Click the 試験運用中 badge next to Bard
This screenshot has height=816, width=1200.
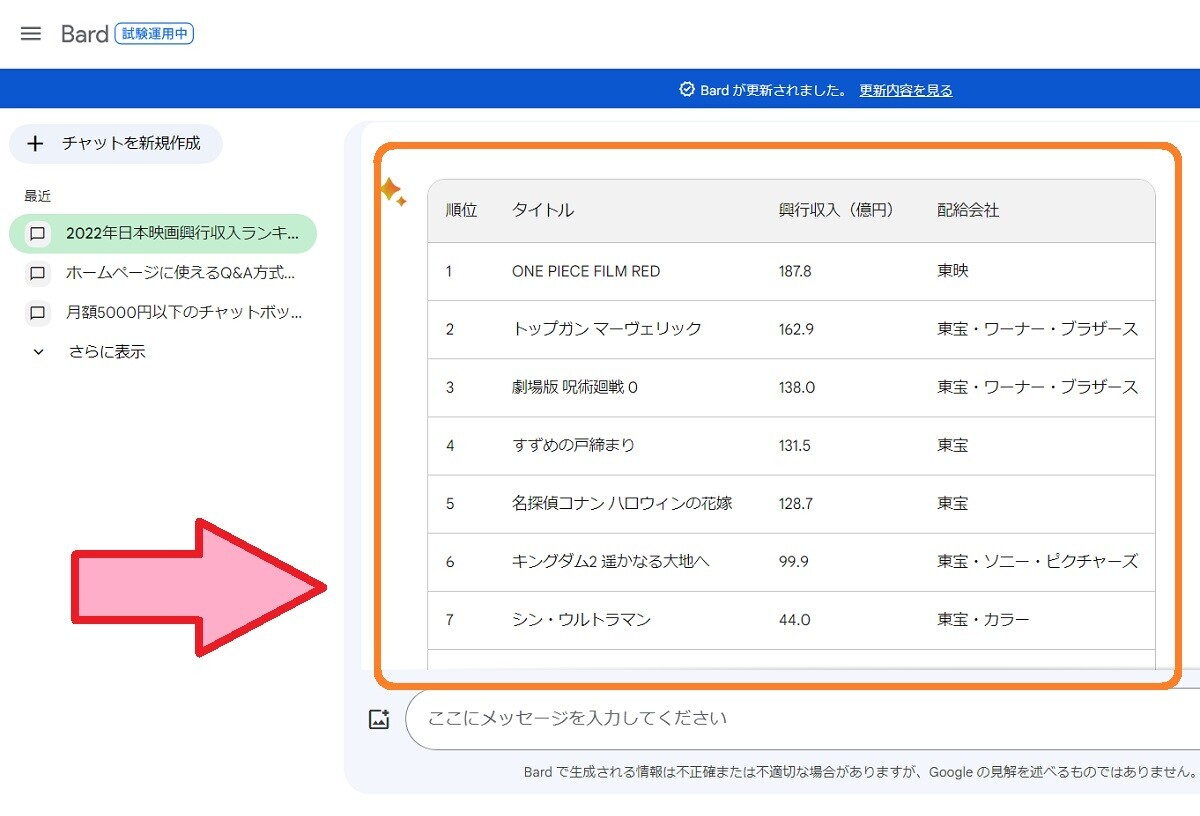(x=155, y=33)
